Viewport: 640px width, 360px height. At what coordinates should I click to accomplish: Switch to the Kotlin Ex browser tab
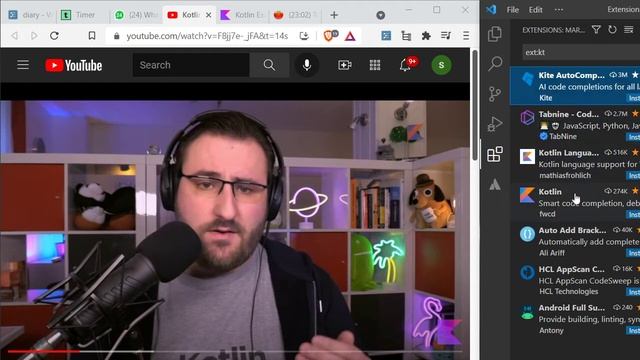coord(242,15)
